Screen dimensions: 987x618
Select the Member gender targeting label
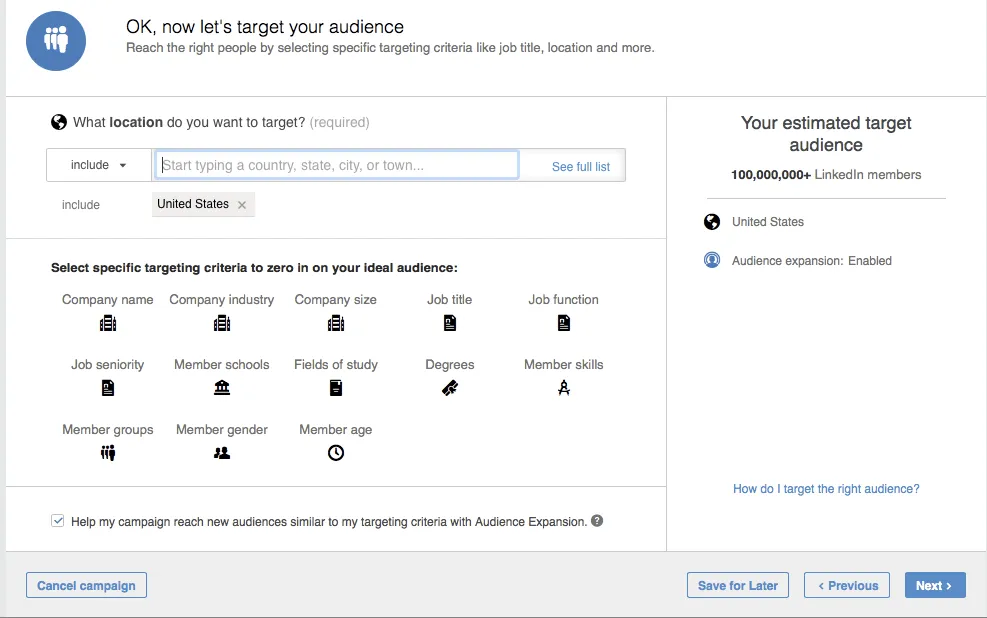[x=222, y=429]
